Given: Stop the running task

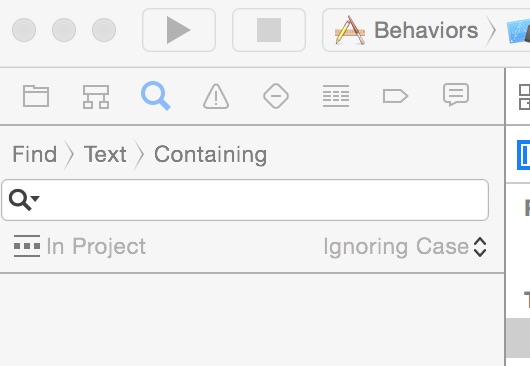Looking at the screenshot, I should click(x=269, y=30).
